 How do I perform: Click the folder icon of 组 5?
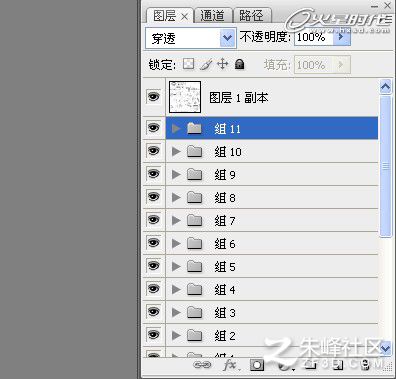pyautogui.click(x=195, y=266)
